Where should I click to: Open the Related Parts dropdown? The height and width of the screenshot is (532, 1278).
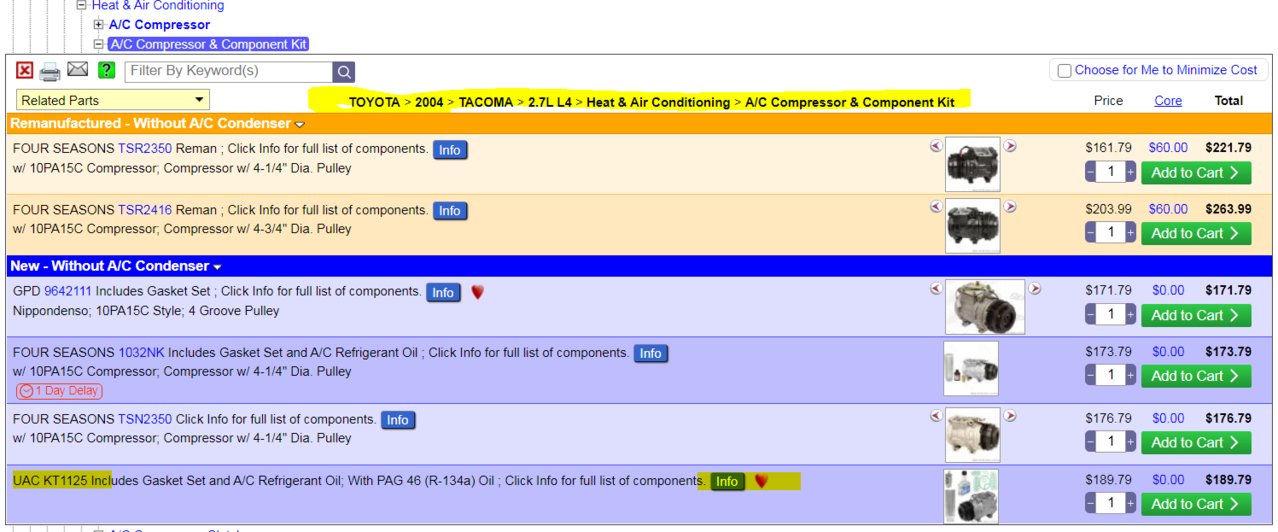coord(113,100)
